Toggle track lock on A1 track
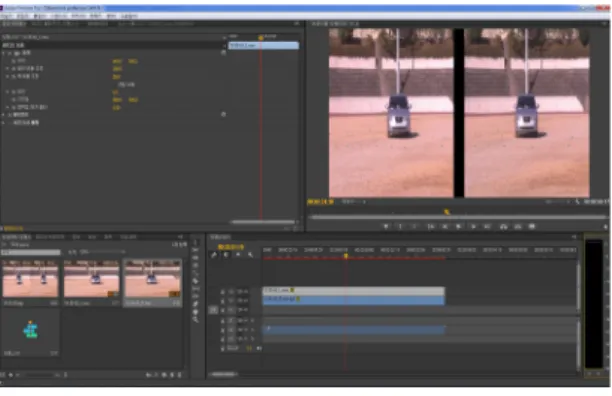 [x=222, y=321]
